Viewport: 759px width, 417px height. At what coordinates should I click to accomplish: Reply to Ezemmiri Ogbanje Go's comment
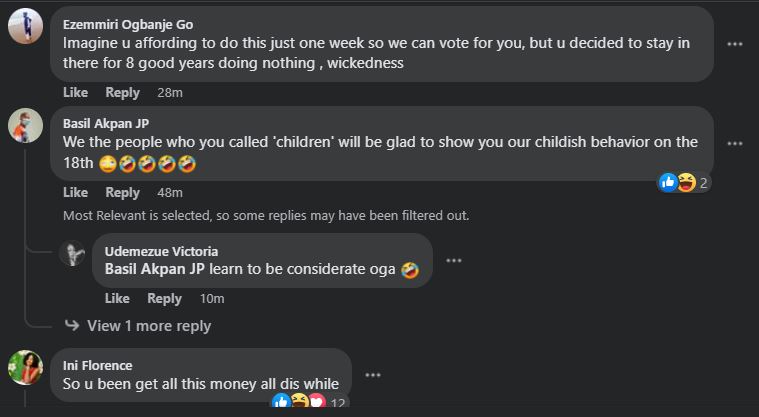click(123, 93)
